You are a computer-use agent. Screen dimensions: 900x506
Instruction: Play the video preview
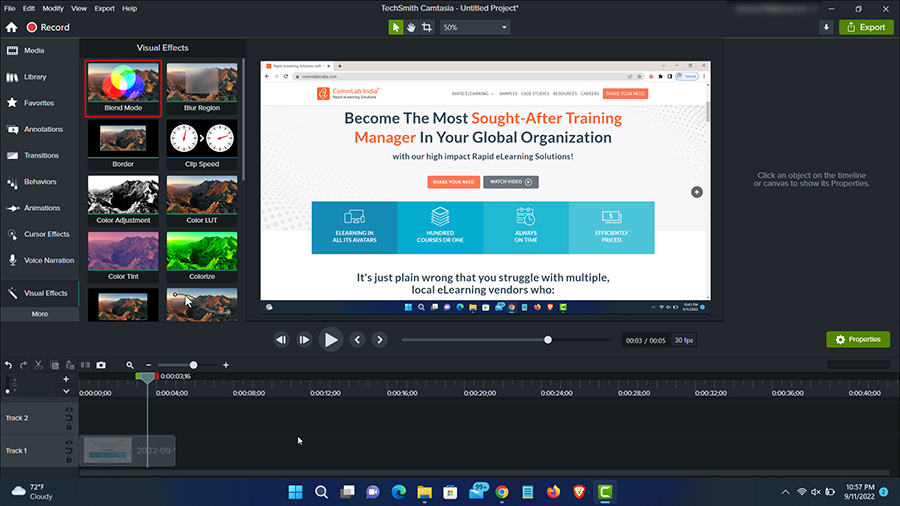click(x=331, y=340)
